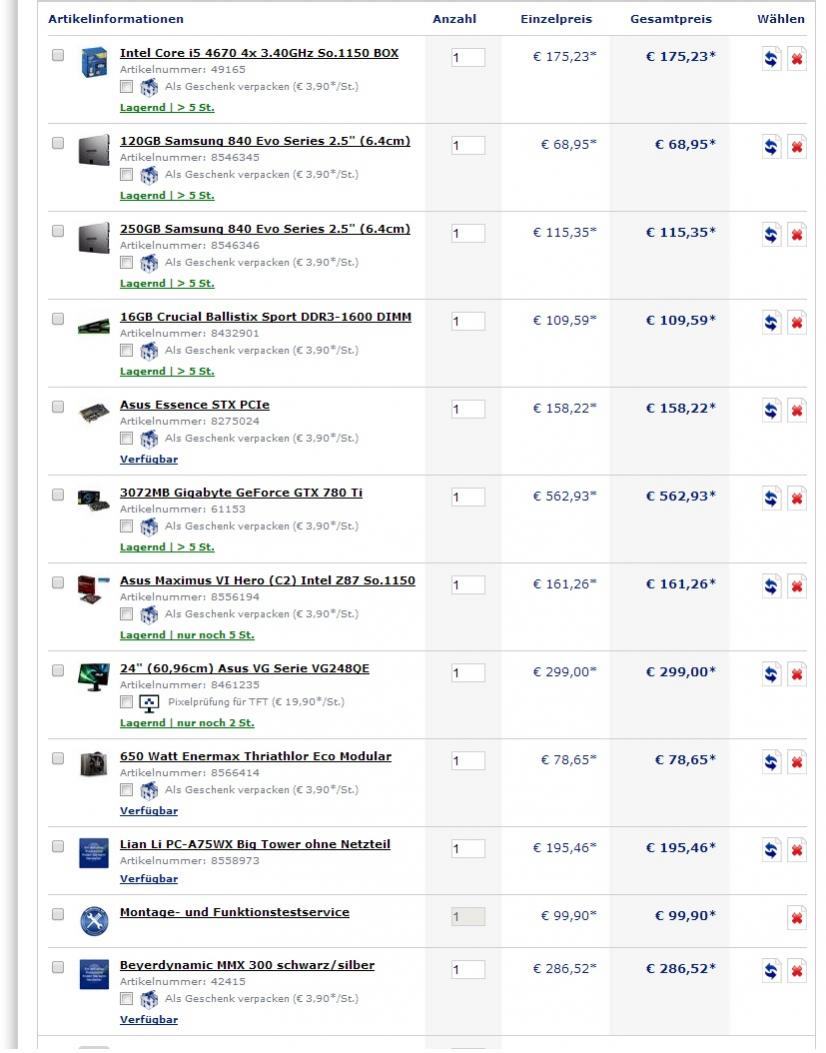The width and height of the screenshot is (826, 1053).
Task: Click the Intel Core i5 product thumbnail
Action: pos(94,63)
